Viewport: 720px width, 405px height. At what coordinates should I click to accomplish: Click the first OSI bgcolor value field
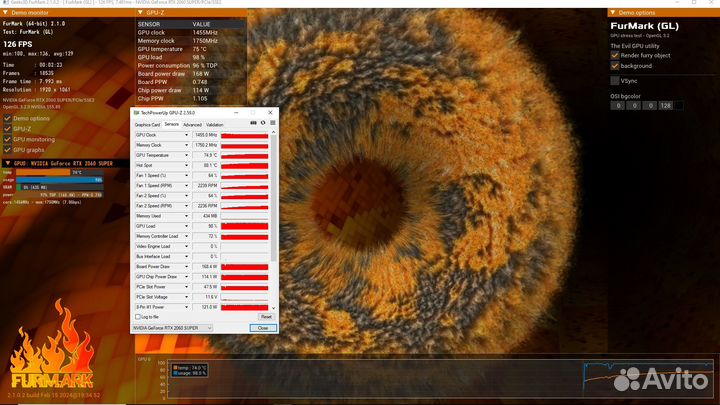[x=618, y=106]
